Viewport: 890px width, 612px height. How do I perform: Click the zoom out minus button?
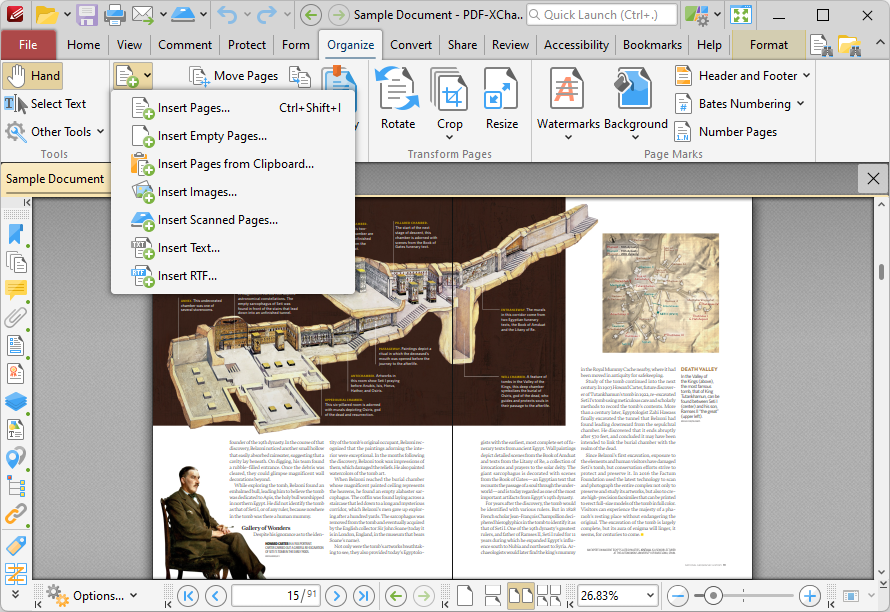click(678, 596)
